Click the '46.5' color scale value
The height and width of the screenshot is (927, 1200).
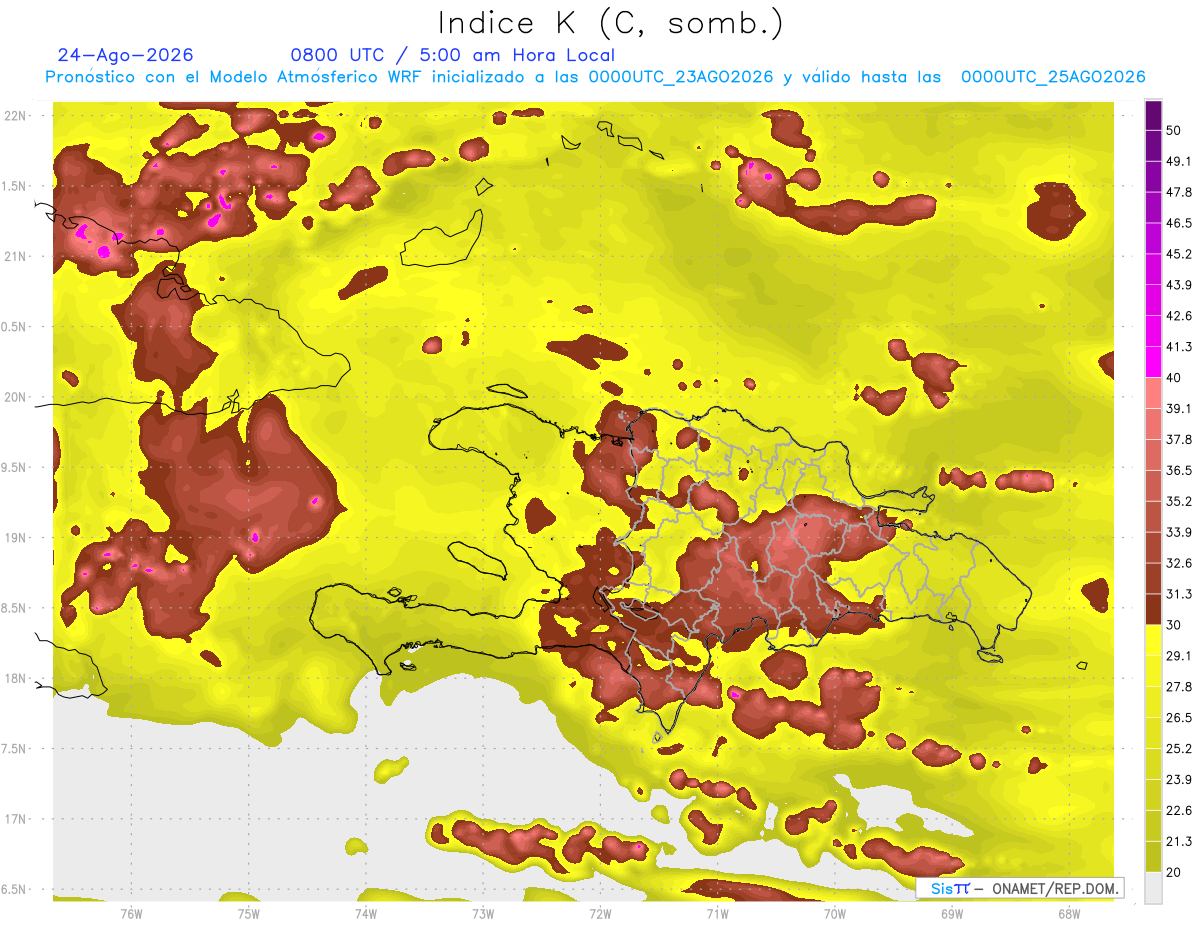tap(1179, 223)
